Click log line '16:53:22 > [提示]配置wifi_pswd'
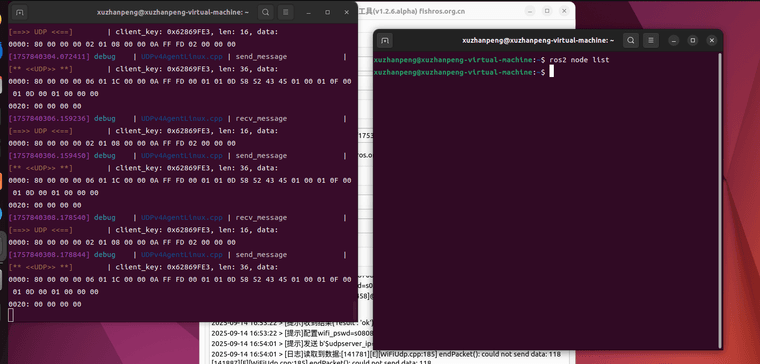Viewport: 760px width, 364px height. coord(292,333)
